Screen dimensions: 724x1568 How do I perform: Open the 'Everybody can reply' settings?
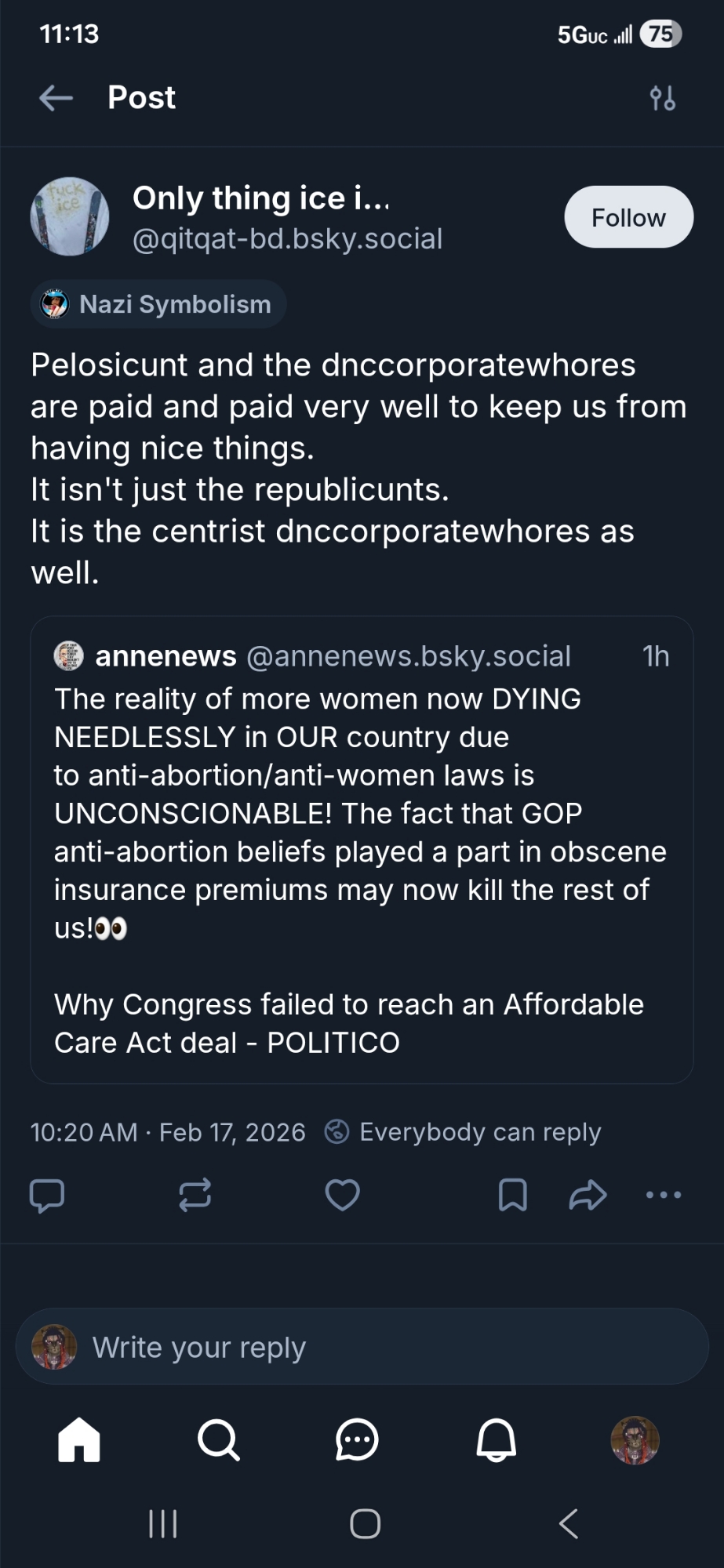[464, 1132]
